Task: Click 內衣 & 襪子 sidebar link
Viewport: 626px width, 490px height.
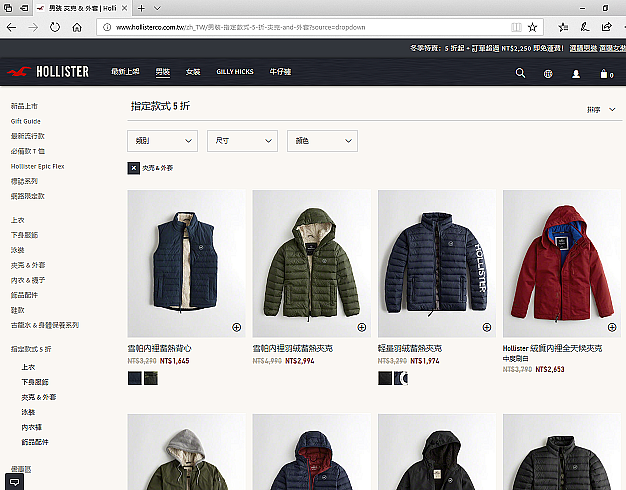Action: 28,280
